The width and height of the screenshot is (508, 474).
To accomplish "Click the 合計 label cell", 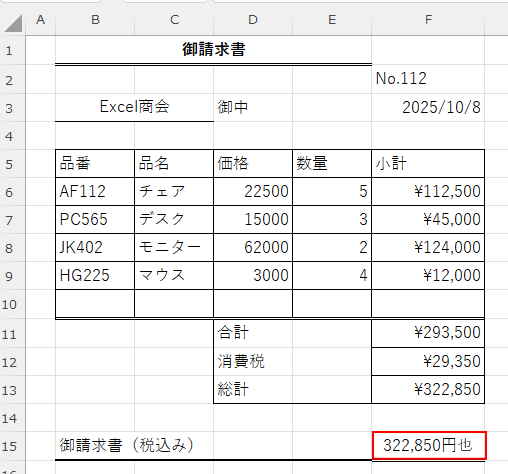I will pyautogui.click(x=253, y=333).
